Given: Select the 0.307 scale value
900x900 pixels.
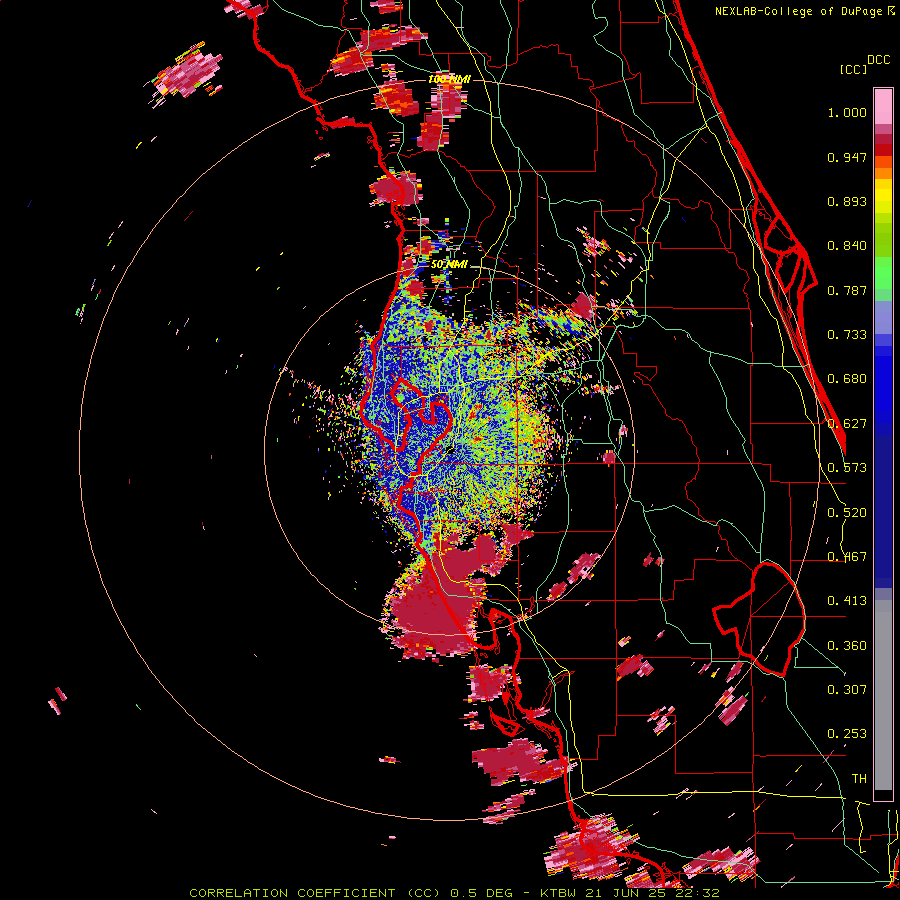Looking at the screenshot, I should 847,689.
